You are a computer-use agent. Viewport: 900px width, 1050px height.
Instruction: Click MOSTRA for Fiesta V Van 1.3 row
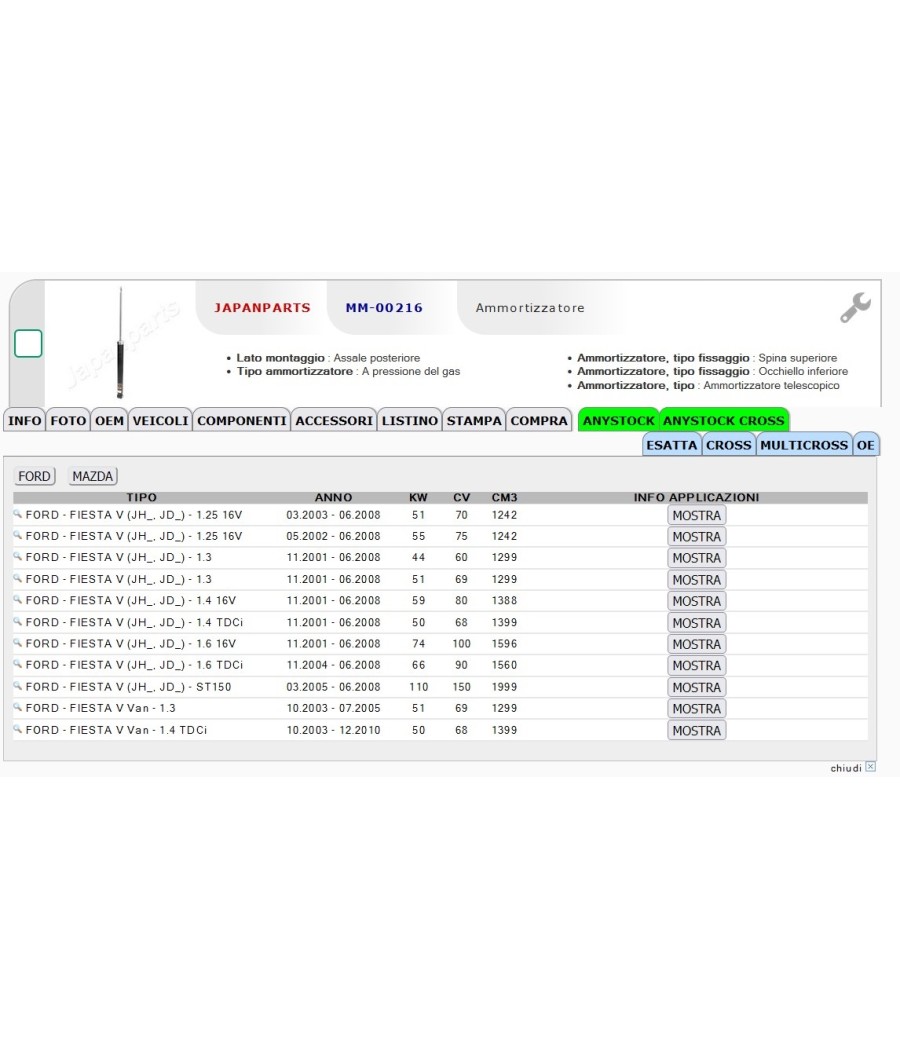[696, 708]
